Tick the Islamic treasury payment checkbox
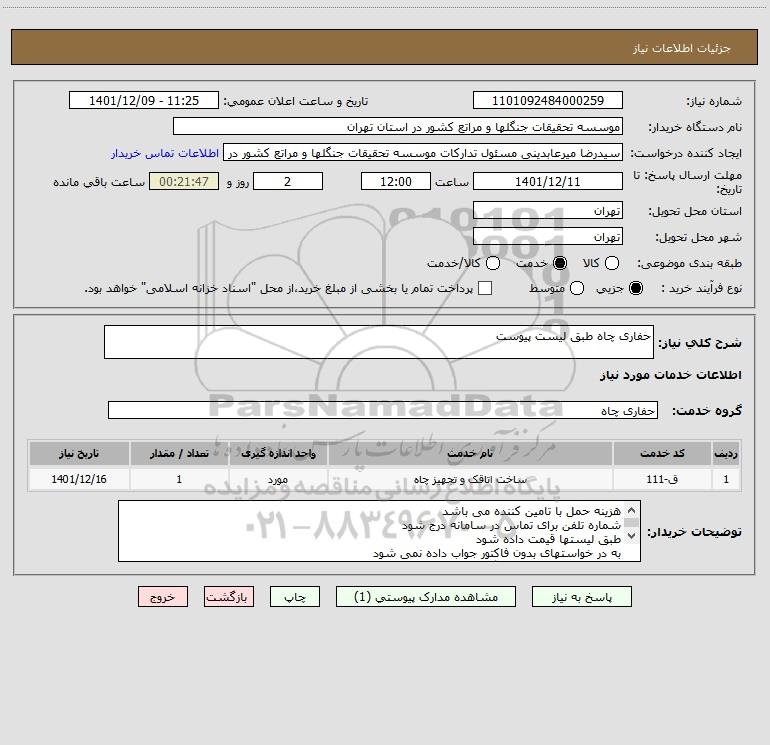The height and width of the screenshot is (745, 770). coord(485,288)
